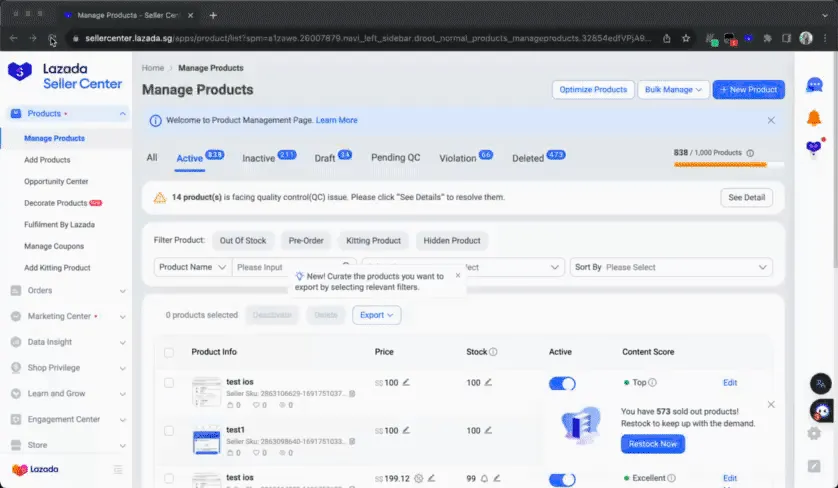
Task: Open a new browser tab
Action: pyautogui.click(x=213, y=16)
